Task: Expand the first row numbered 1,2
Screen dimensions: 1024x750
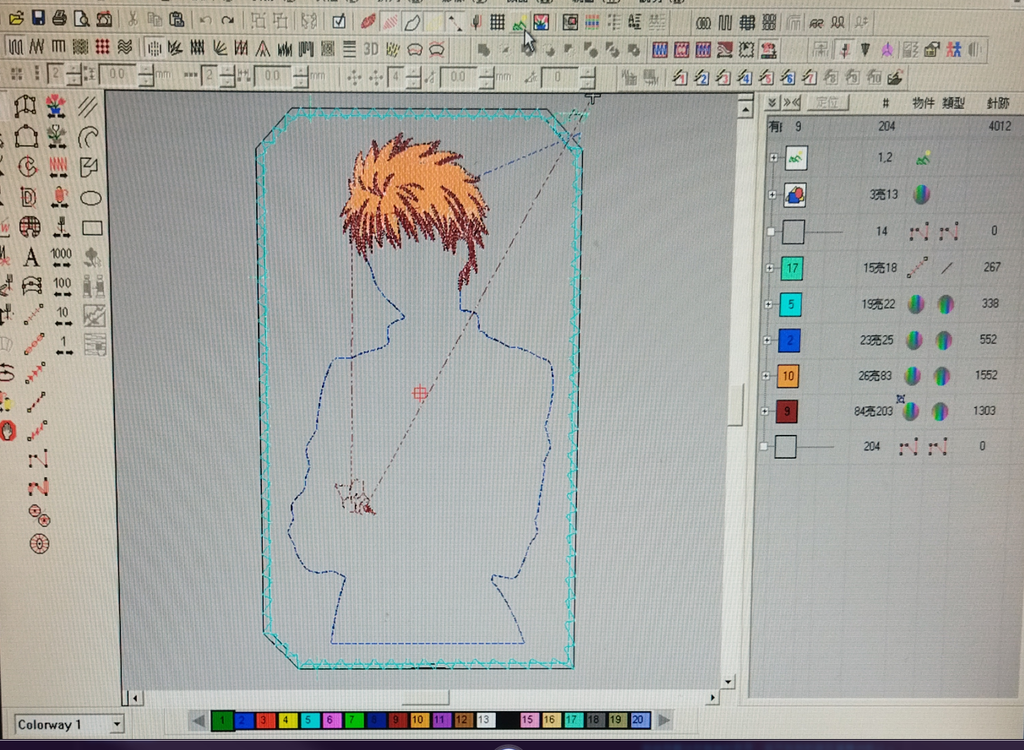Action: [x=774, y=157]
